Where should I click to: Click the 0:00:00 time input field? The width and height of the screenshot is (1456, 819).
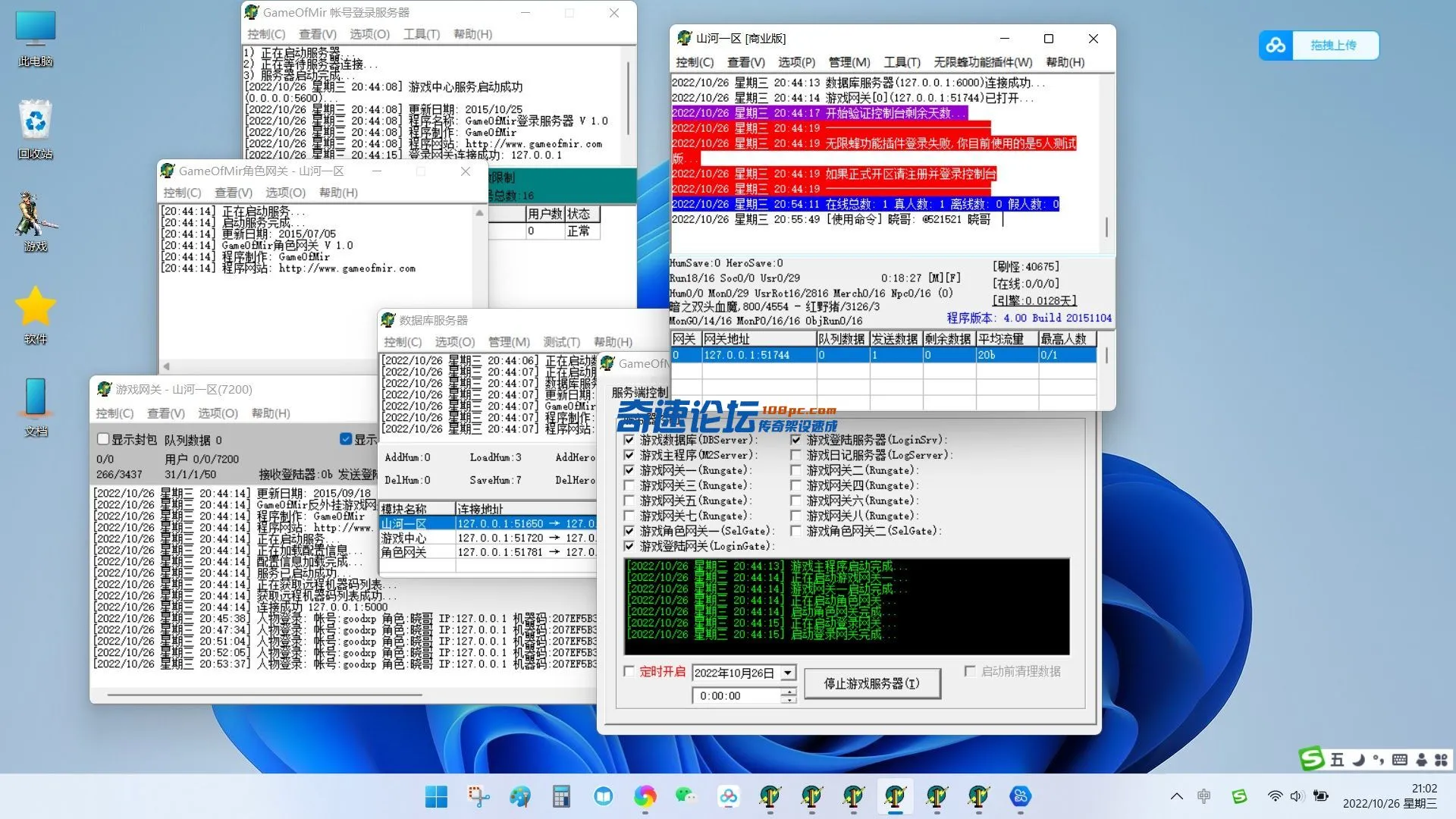coord(736,695)
